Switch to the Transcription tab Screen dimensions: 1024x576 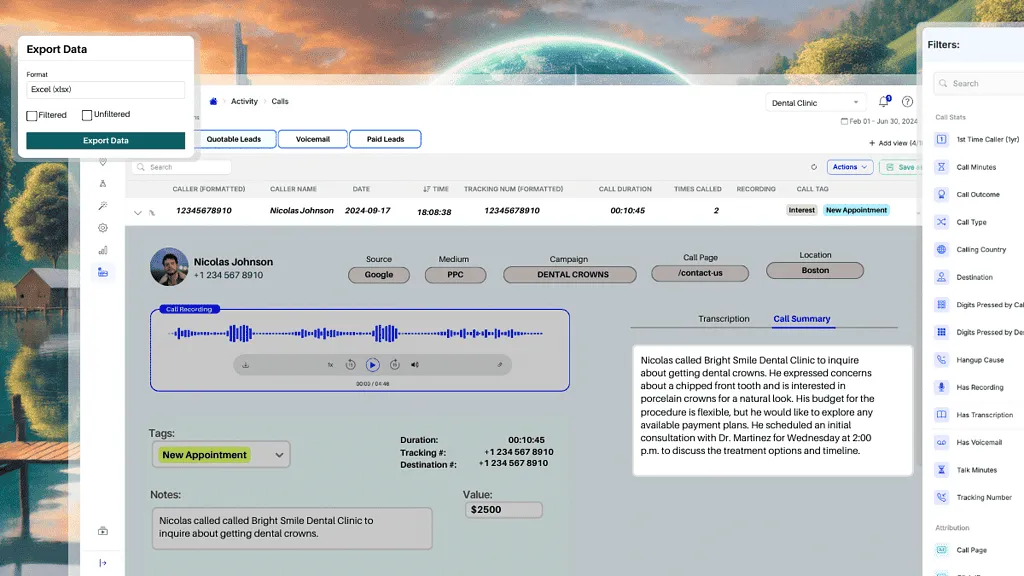(x=724, y=319)
